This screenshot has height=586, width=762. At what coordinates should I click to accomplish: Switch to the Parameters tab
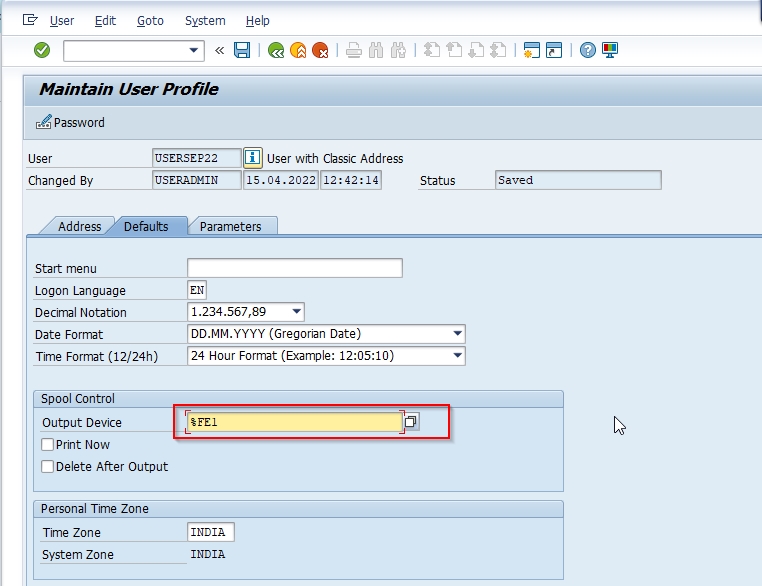tap(230, 227)
